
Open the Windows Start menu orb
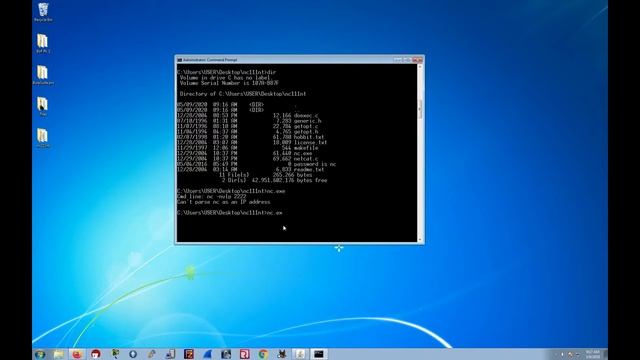tap(40, 354)
